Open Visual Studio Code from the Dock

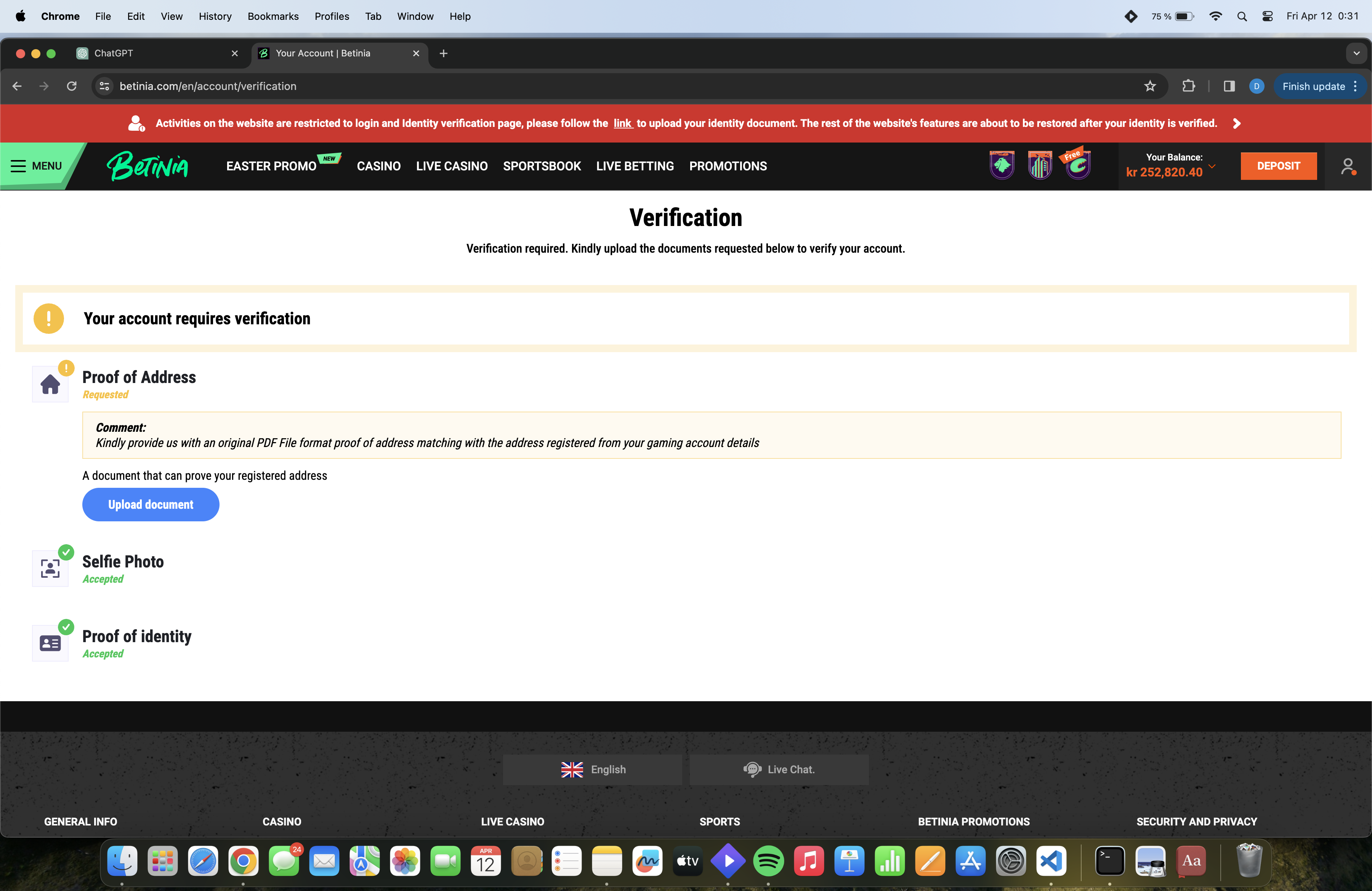[1051, 862]
